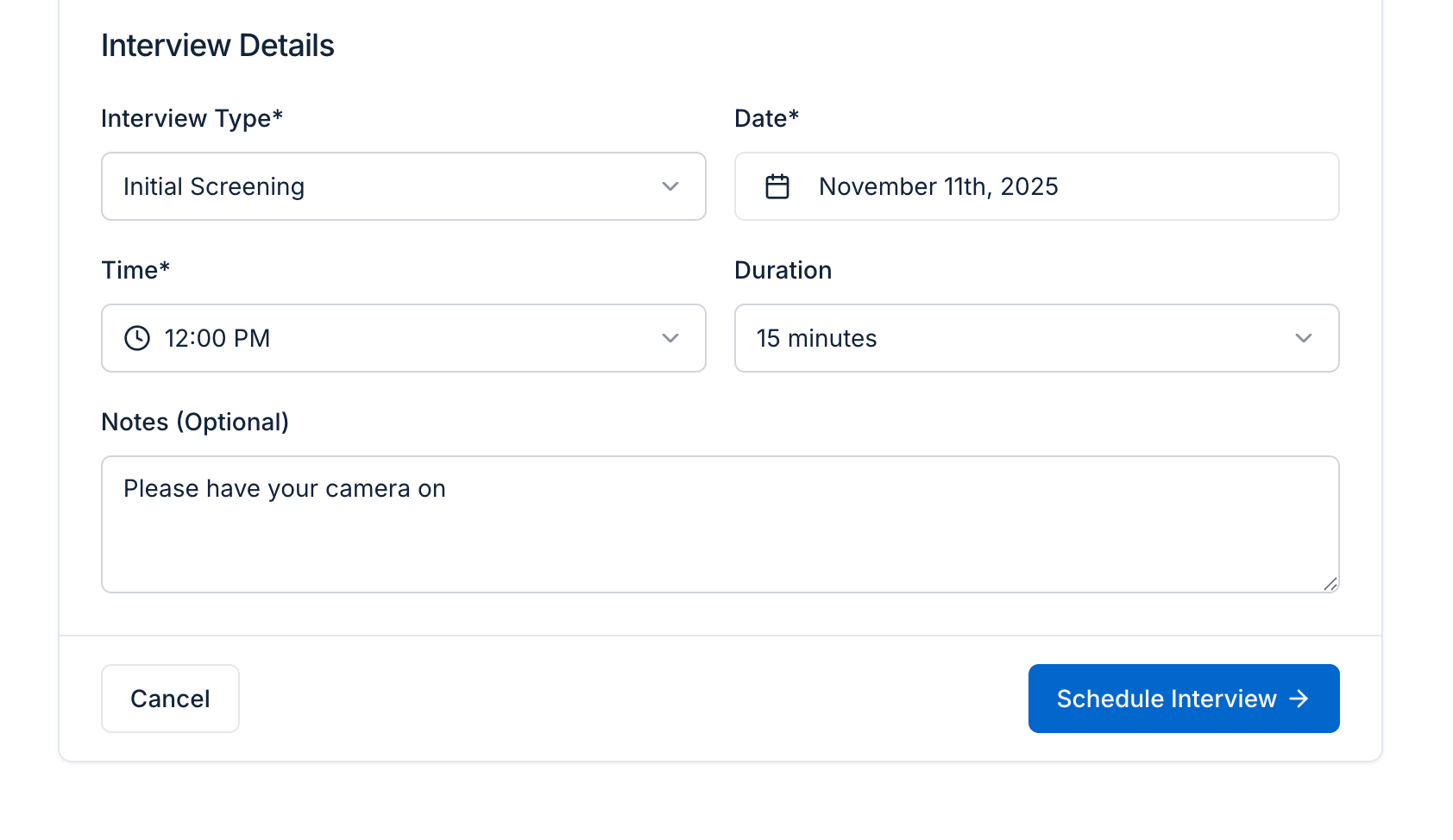Submit with Schedule Interview button

1165,699
